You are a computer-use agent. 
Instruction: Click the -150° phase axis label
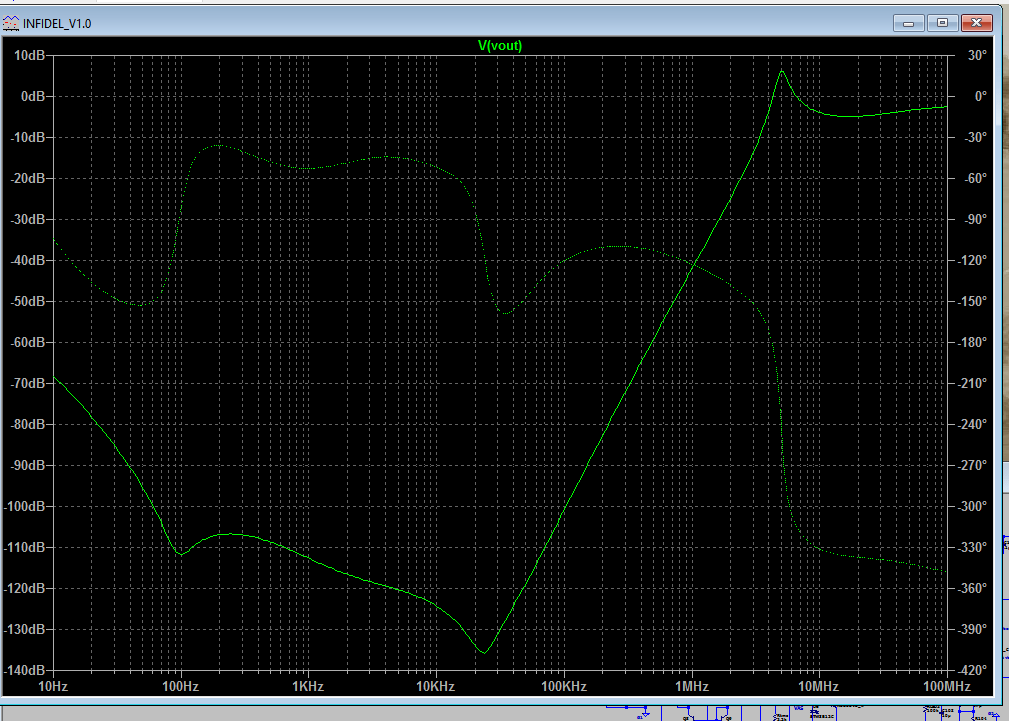tap(972, 301)
